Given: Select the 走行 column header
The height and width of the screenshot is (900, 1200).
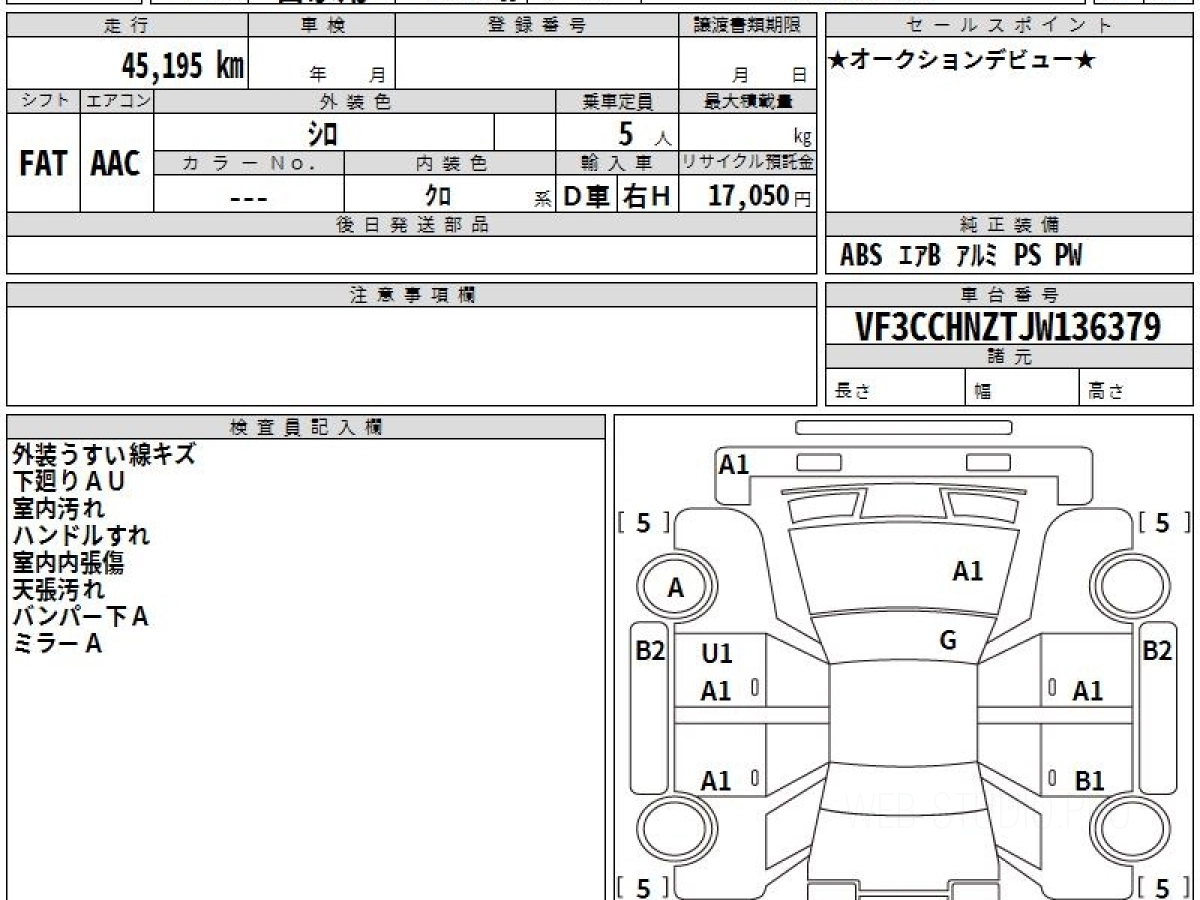Looking at the screenshot, I should 127,26.
